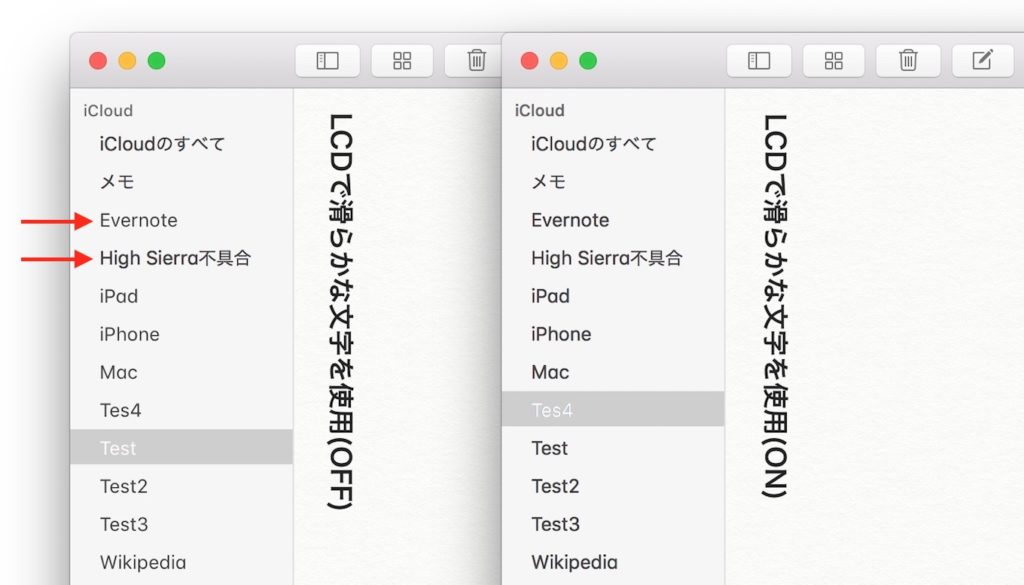Create a new note with the compose icon
The height and width of the screenshot is (585, 1024).
(x=982, y=61)
